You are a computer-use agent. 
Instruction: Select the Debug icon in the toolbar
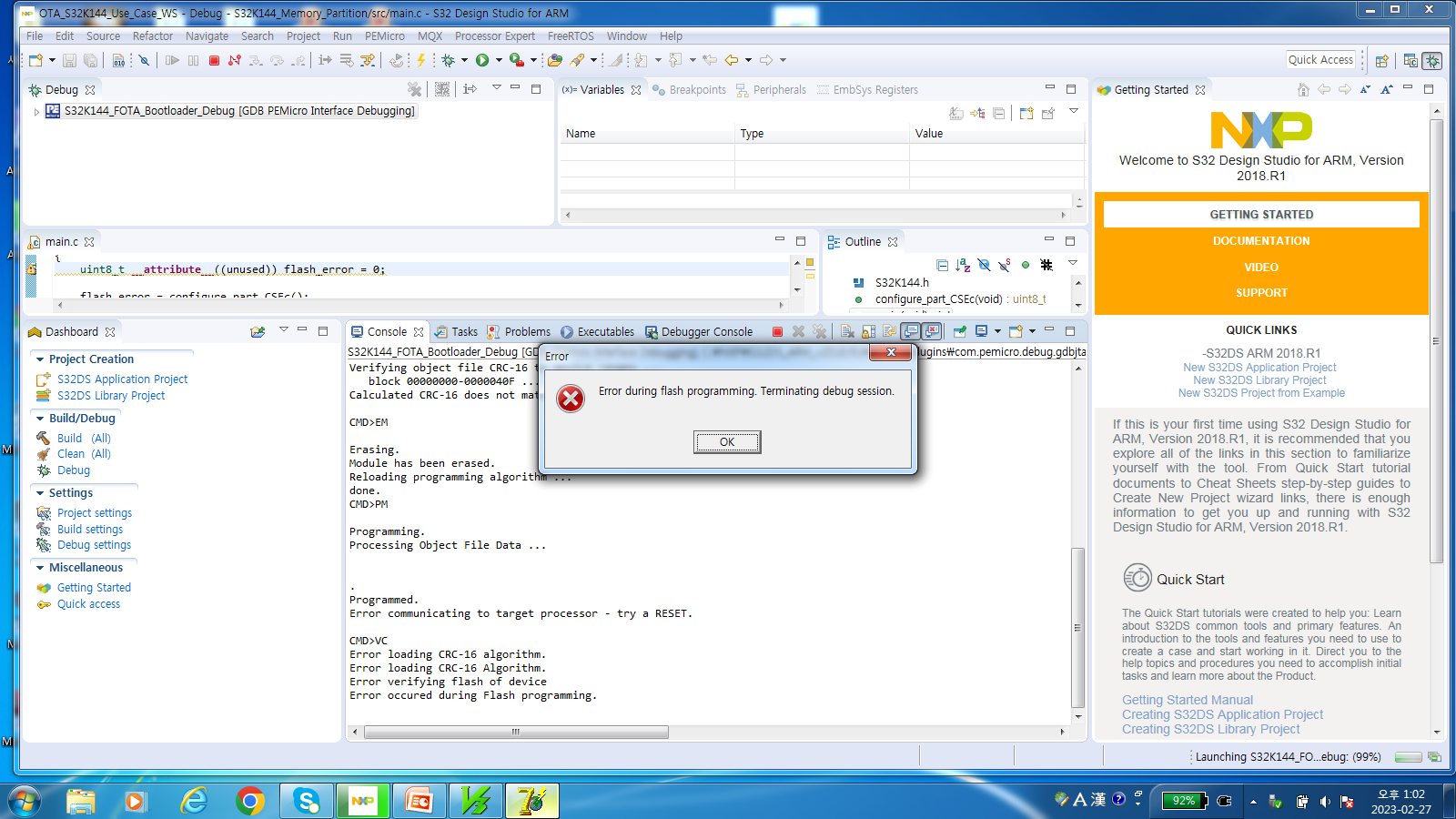point(449,60)
